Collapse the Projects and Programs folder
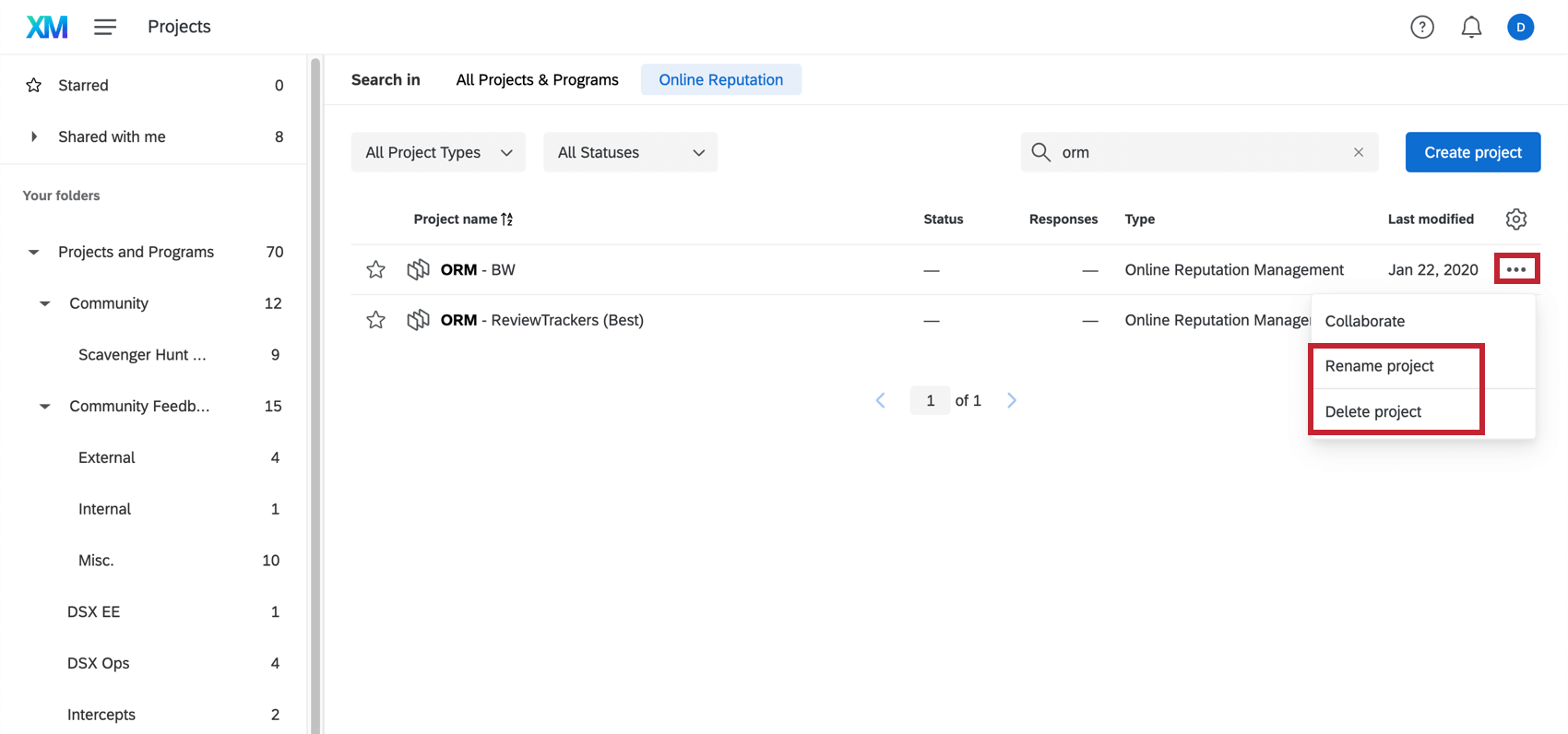Screen dimensions: 1568x734 [34, 252]
